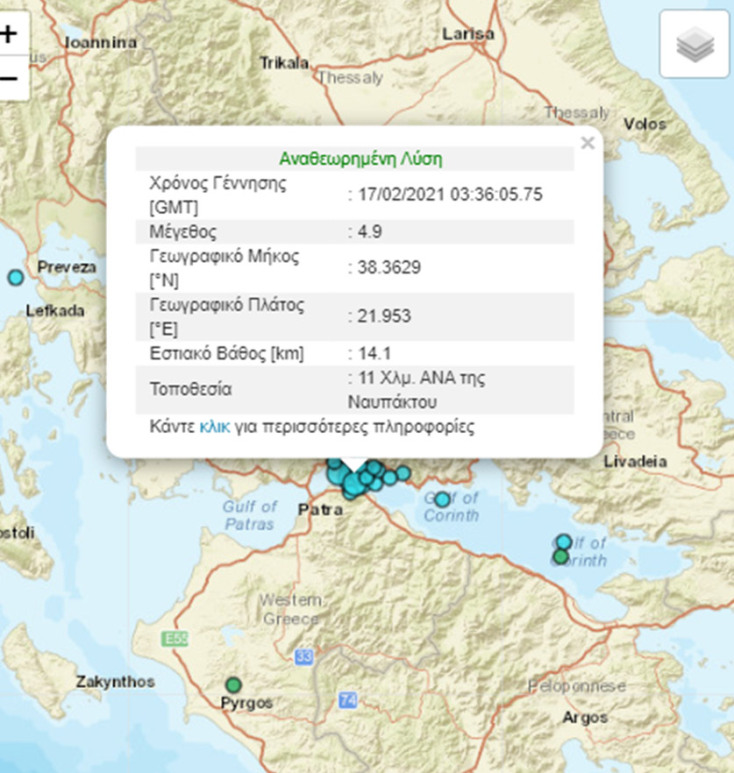The width and height of the screenshot is (734, 773).
Task: Open the map layers switcher
Action: click(695, 44)
